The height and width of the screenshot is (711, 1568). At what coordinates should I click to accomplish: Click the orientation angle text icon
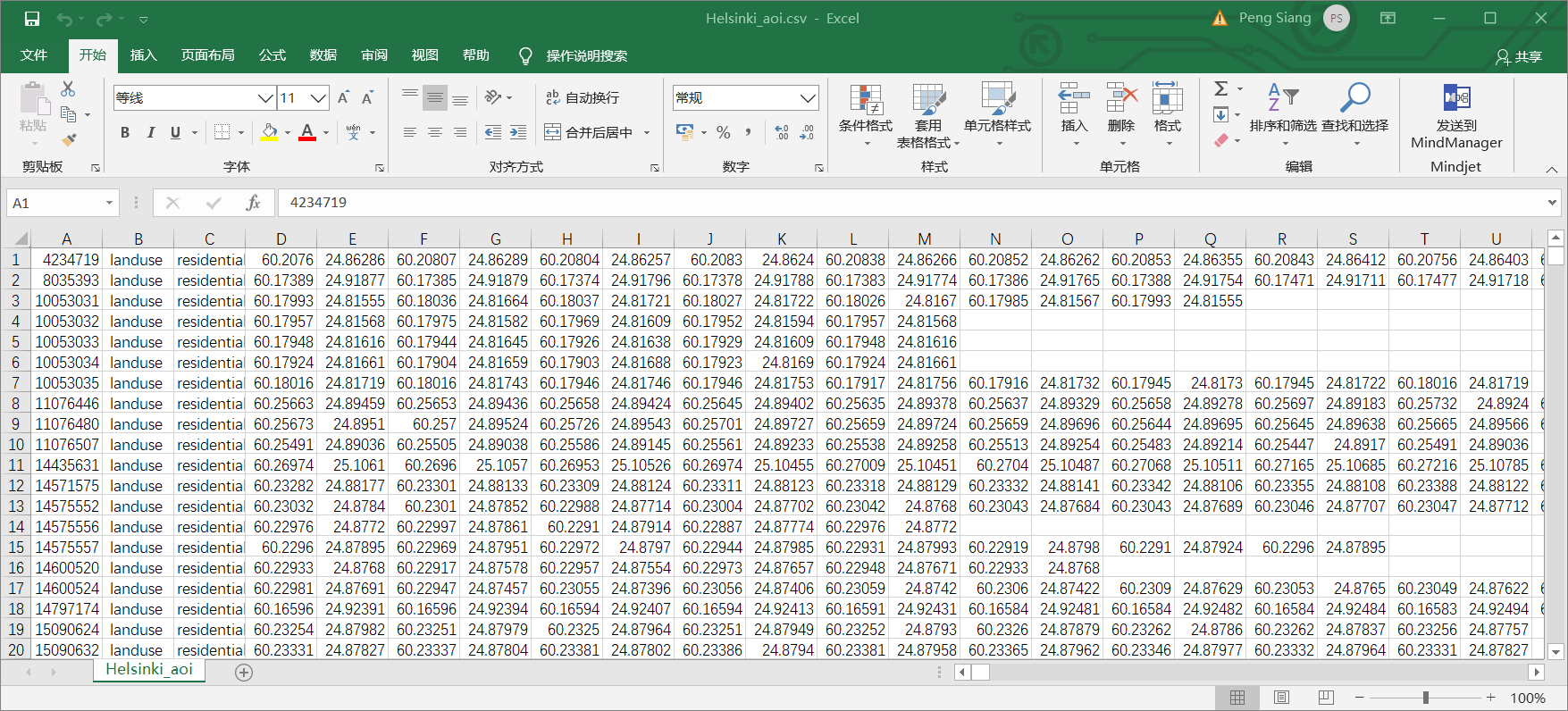(493, 97)
